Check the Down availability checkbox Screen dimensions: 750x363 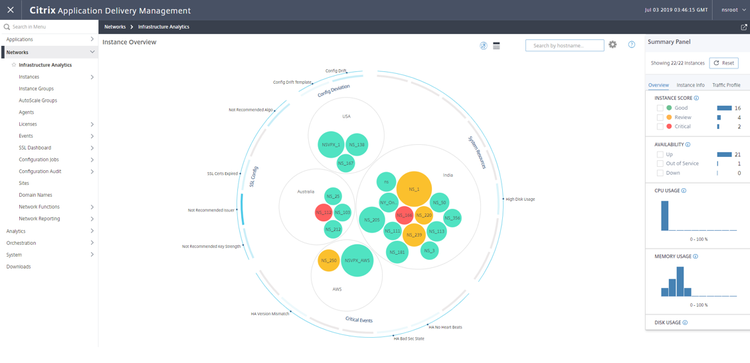660,173
